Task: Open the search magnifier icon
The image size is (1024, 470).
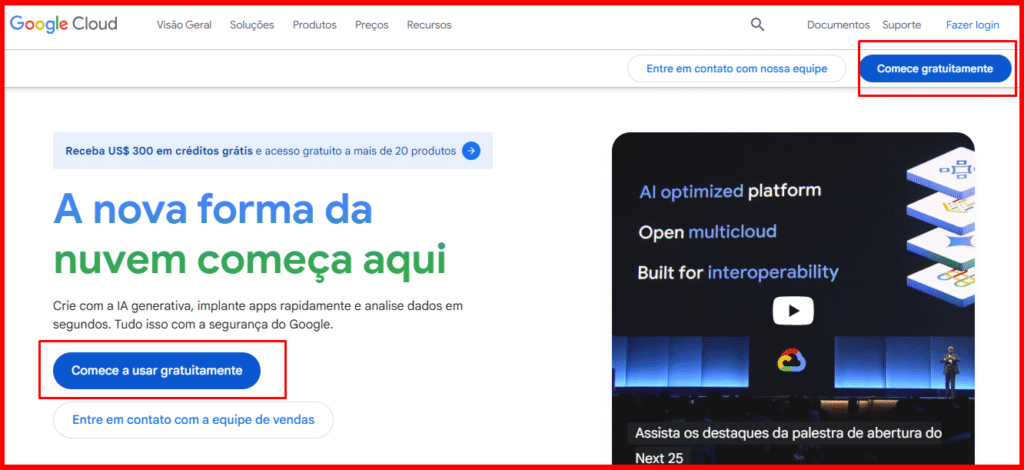Action: pos(757,25)
